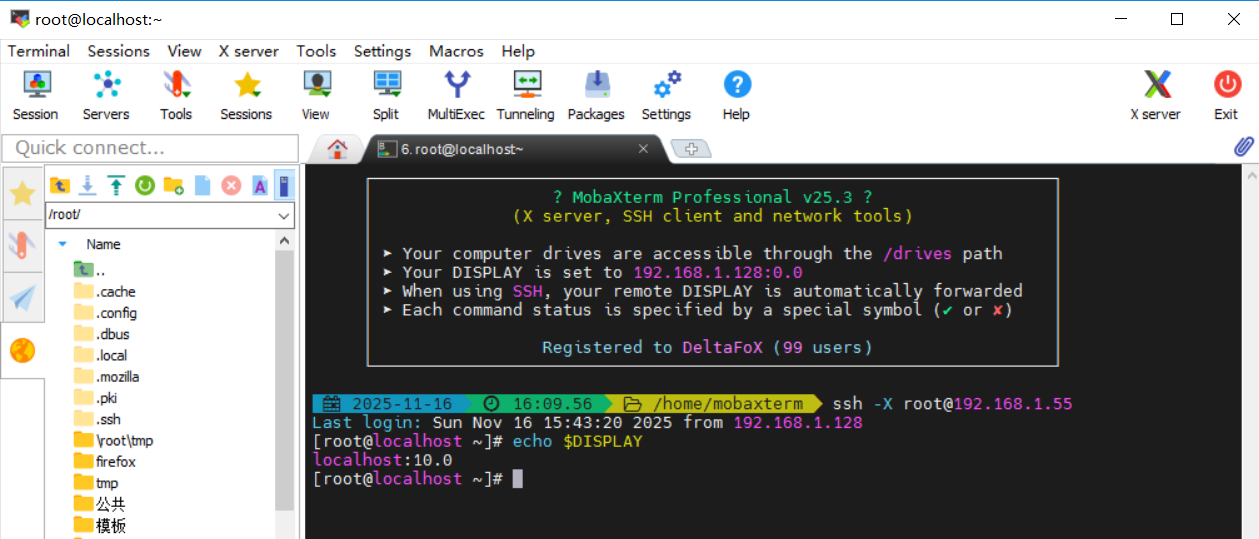Open the Servers toolbar button
Viewport: 1259px width, 539px height.
tap(105, 96)
